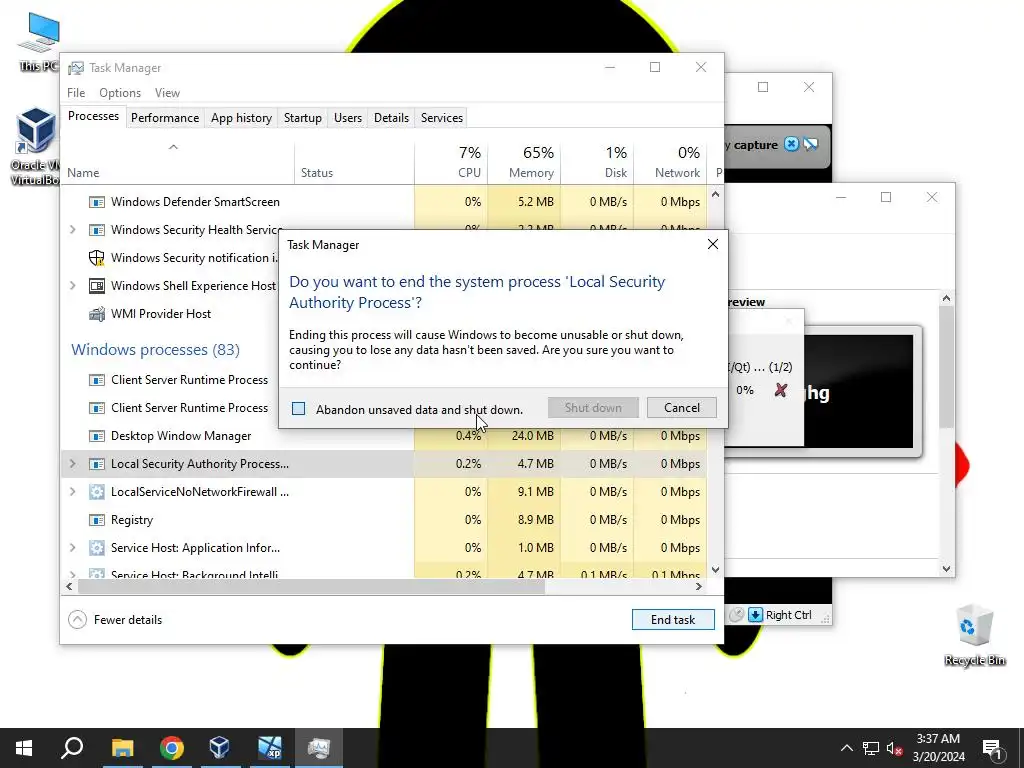The width and height of the screenshot is (1024, 768).
Task: Switch to the Users tab
Action: pos(347,118)
